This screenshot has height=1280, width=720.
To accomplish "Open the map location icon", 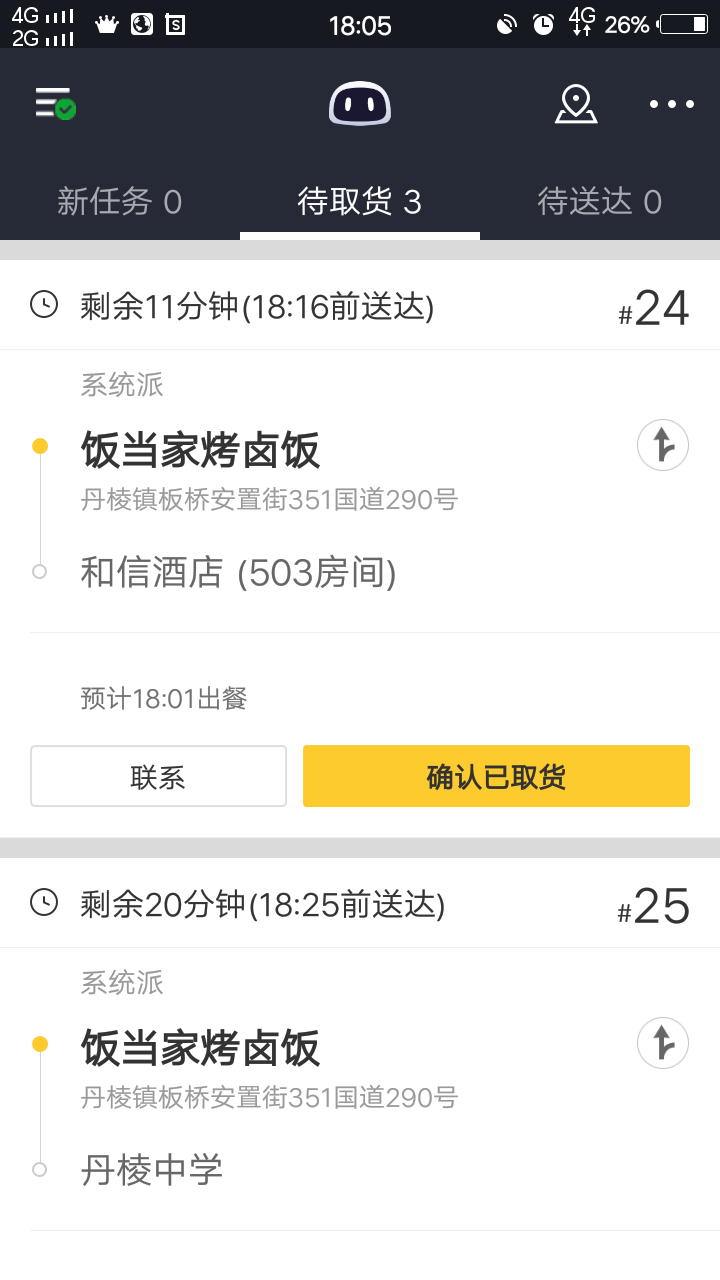I will pos(576,104).
